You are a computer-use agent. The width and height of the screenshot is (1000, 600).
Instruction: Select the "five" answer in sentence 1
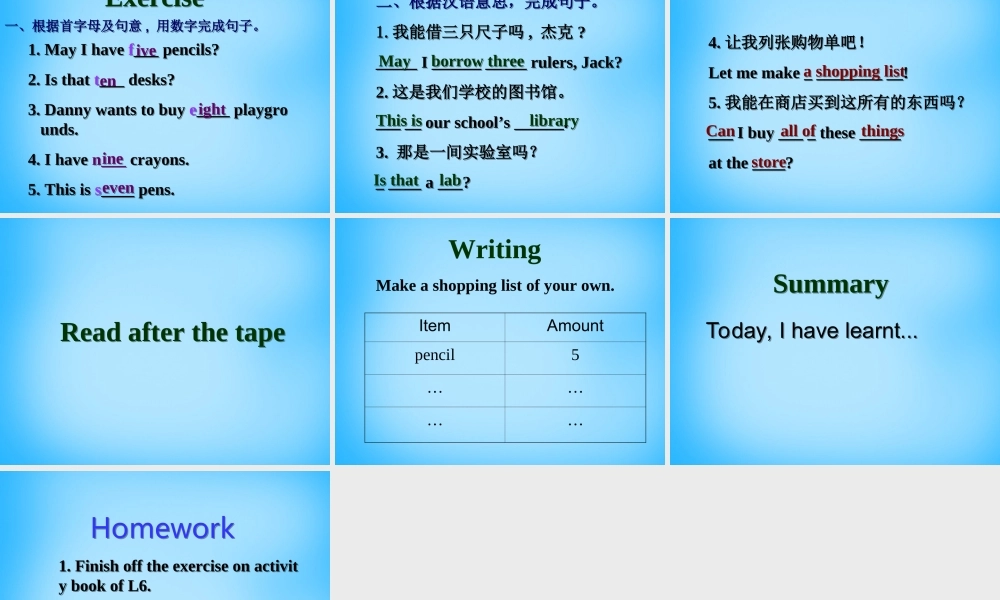(144, 50)
